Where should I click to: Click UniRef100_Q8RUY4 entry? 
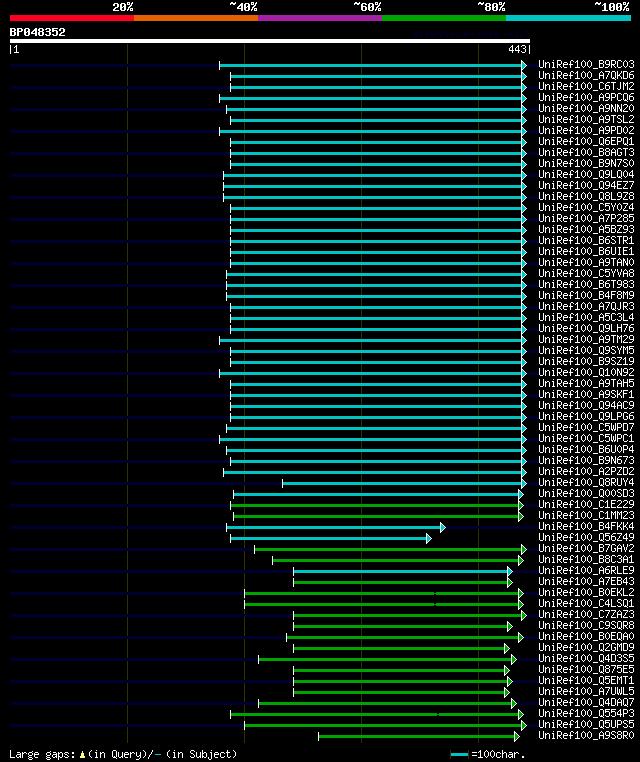coord(586,483)
